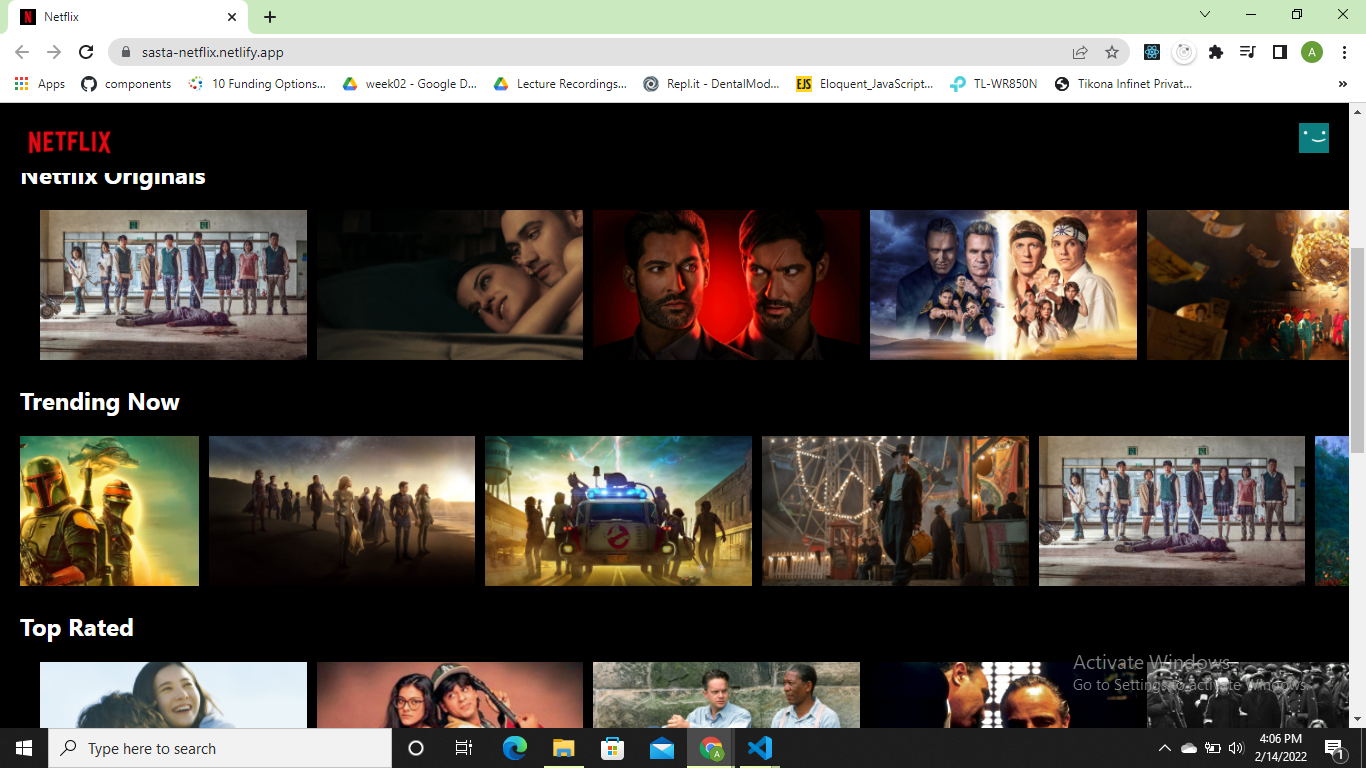The image size is (1366, 768).
Task: Select the Netflix browser tab
Action: [x=129, y=17]
